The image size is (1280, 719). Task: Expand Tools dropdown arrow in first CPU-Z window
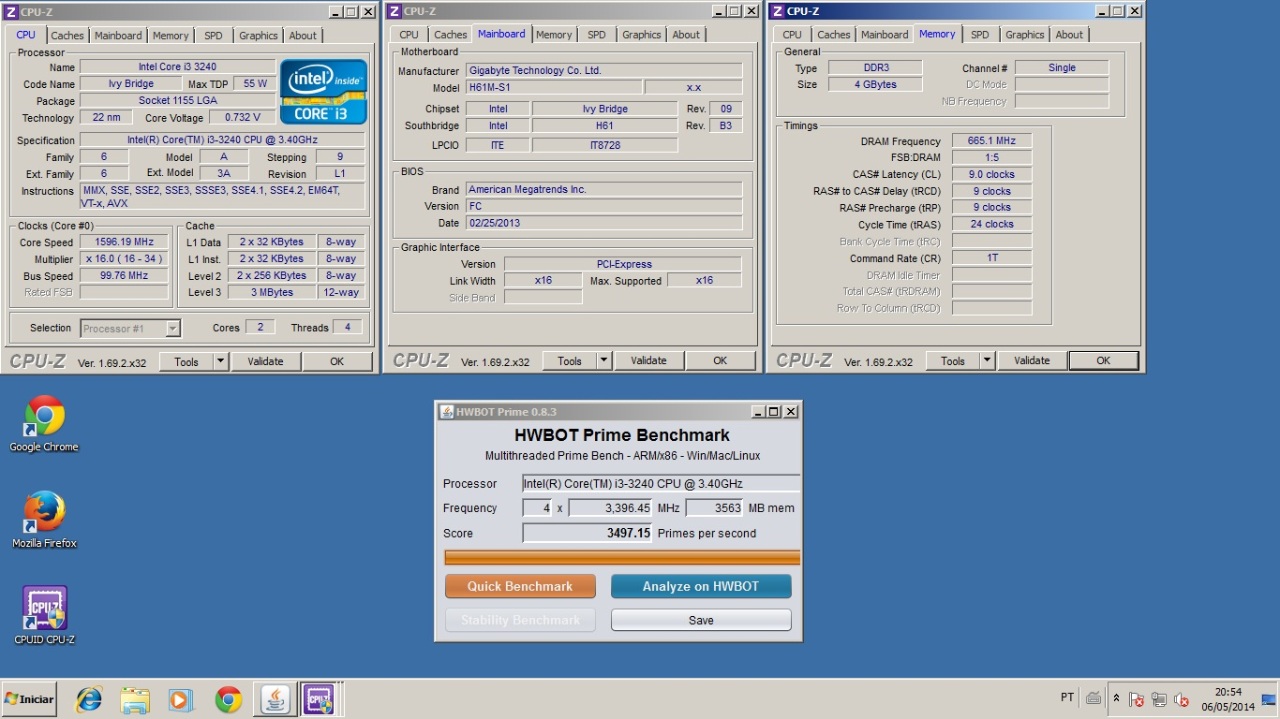tap(221, 362)
